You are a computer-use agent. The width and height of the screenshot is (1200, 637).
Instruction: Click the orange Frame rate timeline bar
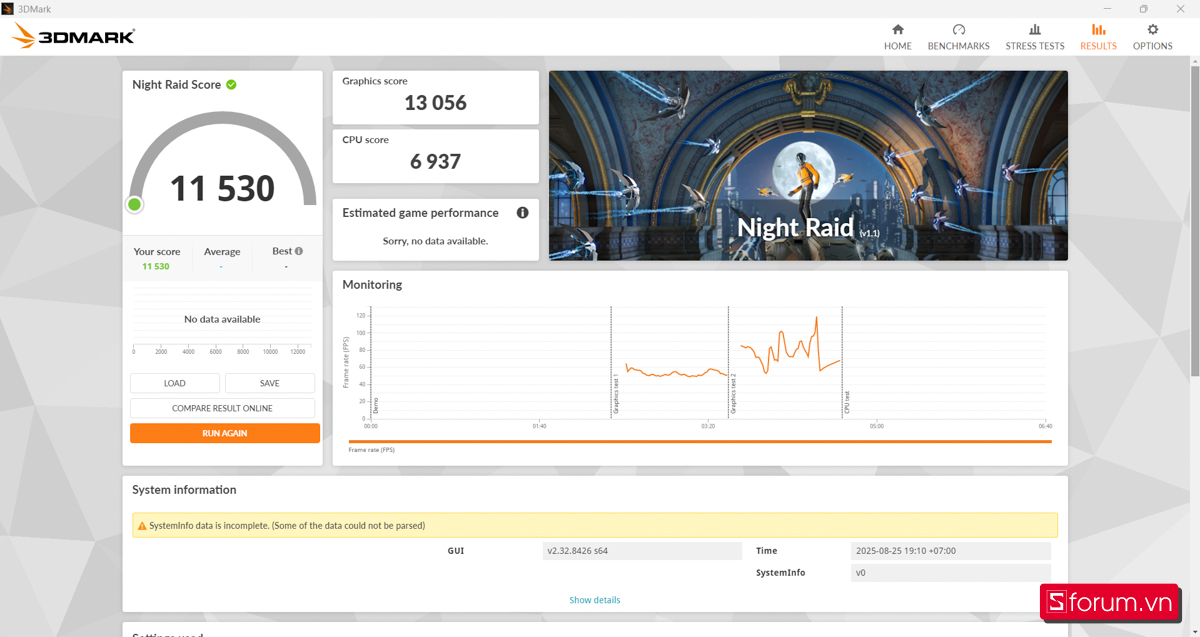point(700,441)
